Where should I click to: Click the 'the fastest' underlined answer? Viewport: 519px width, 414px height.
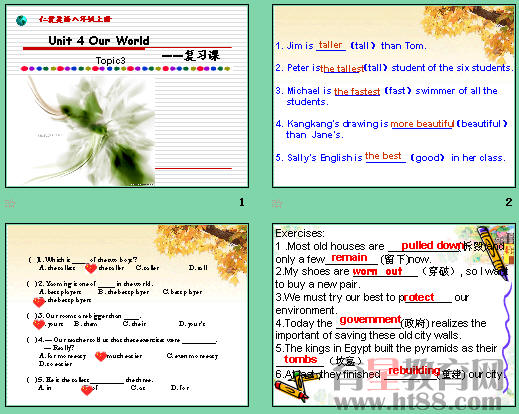coord(357,91)
